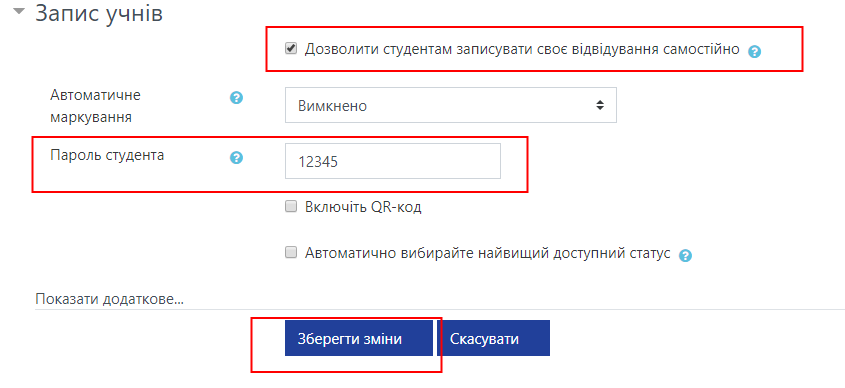Open help for student self-recording attendance option
Screen dimensions: 845x388
[754, 52]
